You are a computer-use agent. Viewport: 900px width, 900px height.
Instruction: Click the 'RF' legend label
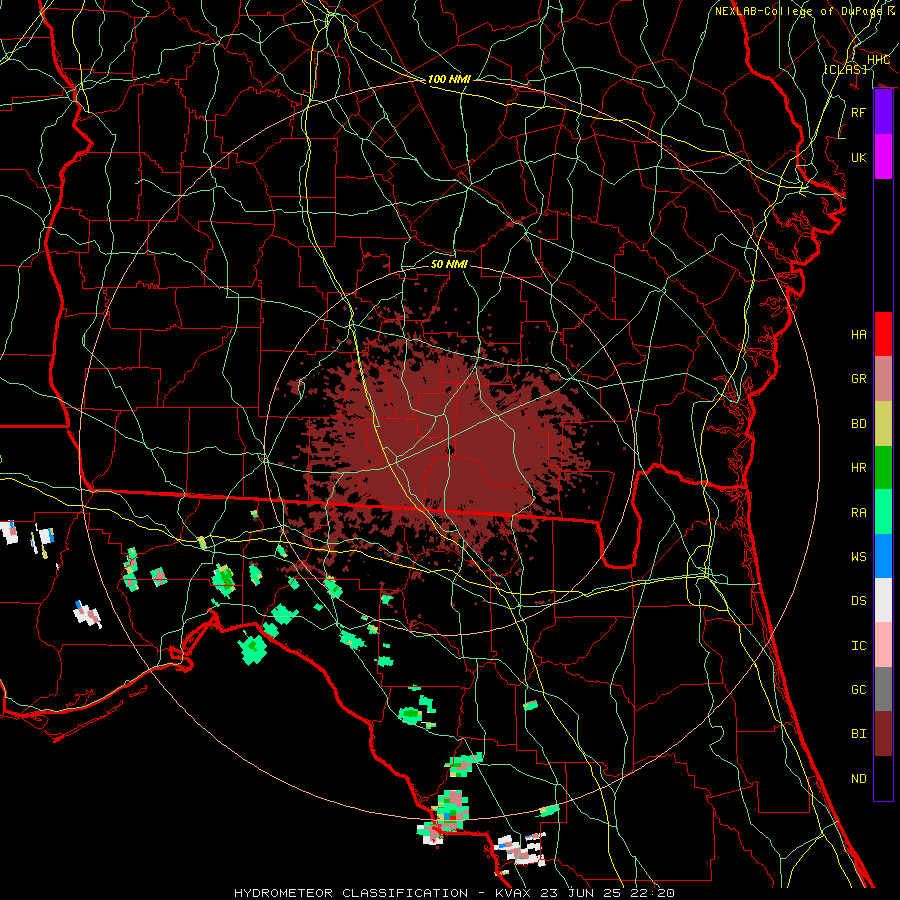(858, 112)
